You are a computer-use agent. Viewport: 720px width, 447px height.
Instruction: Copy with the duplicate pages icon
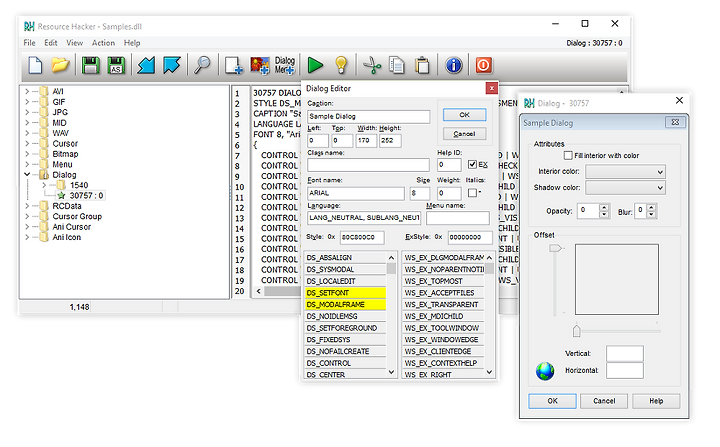(x=397, y=65)
